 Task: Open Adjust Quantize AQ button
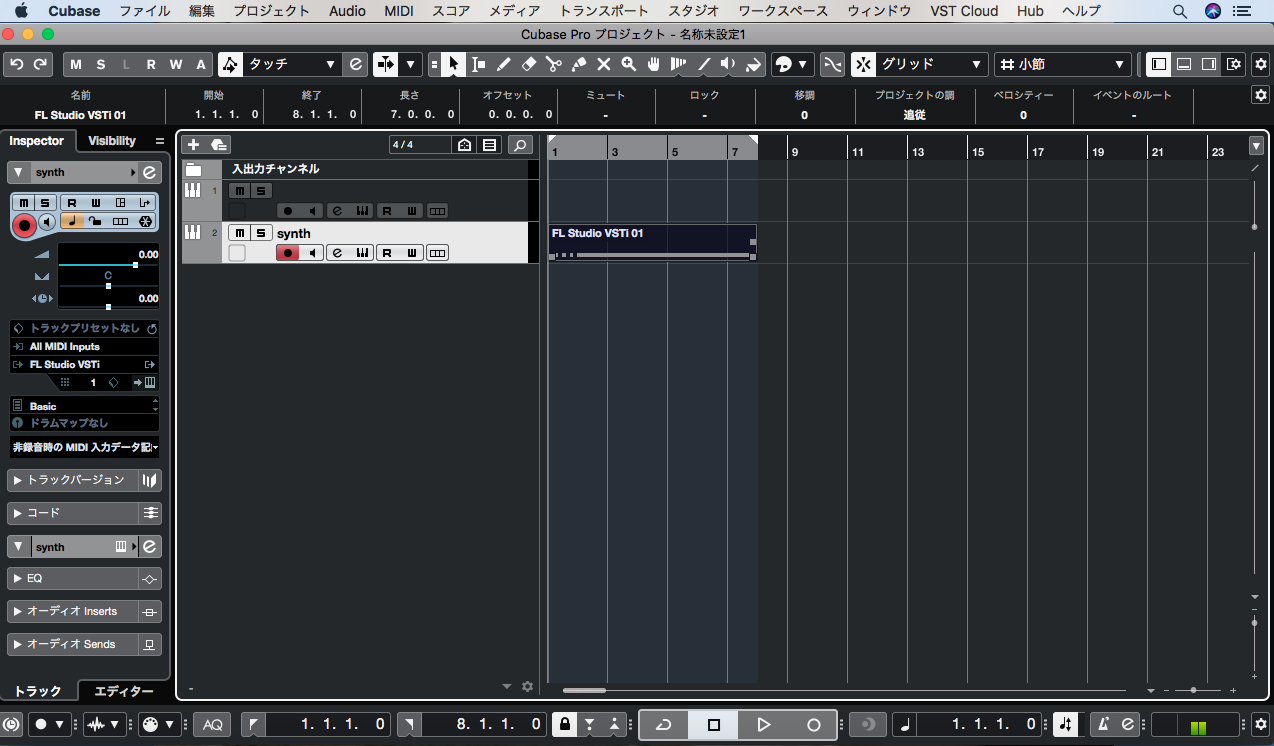[x=213, y=724]
